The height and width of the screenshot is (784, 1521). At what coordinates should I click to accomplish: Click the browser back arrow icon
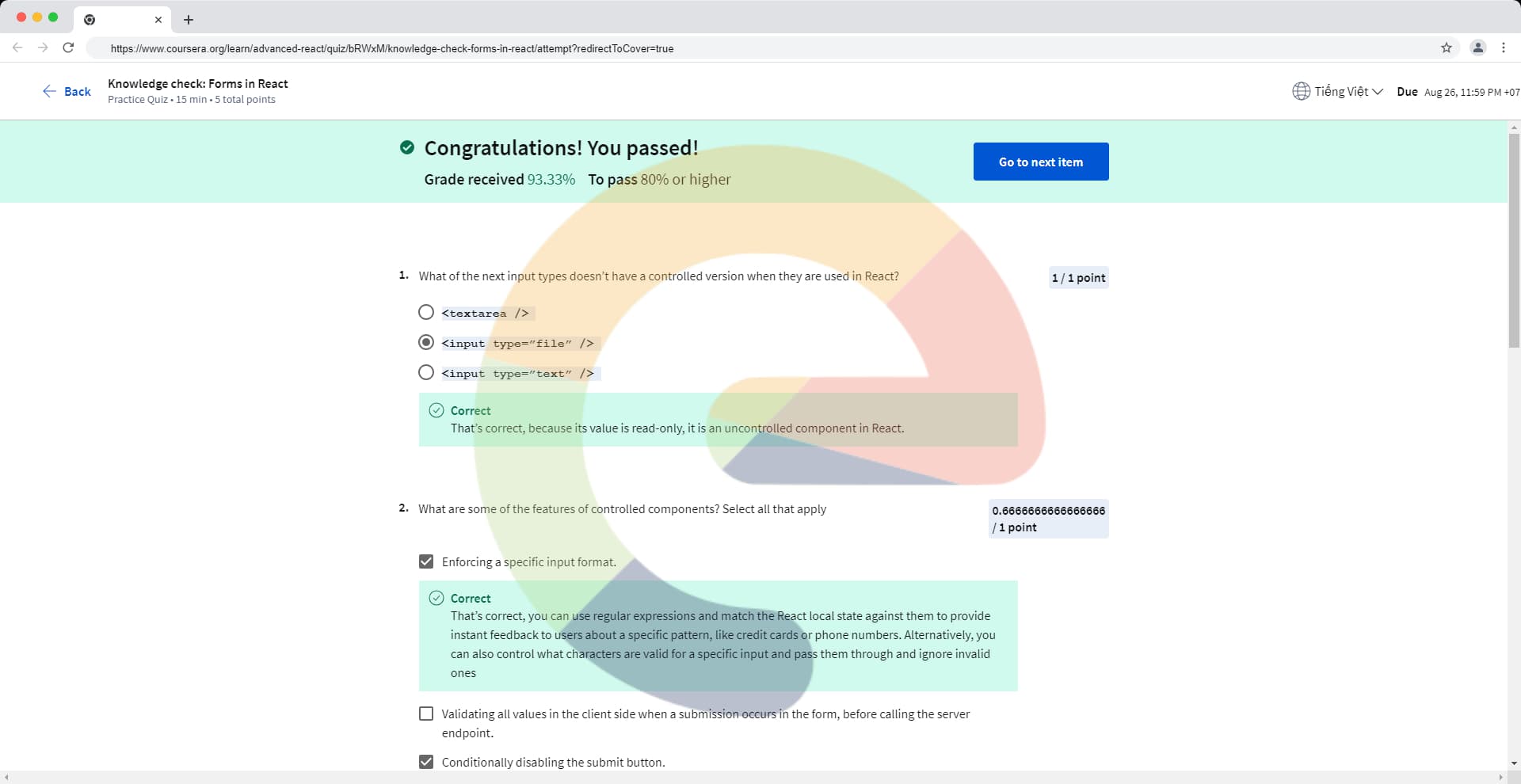(x=17, y=48)
